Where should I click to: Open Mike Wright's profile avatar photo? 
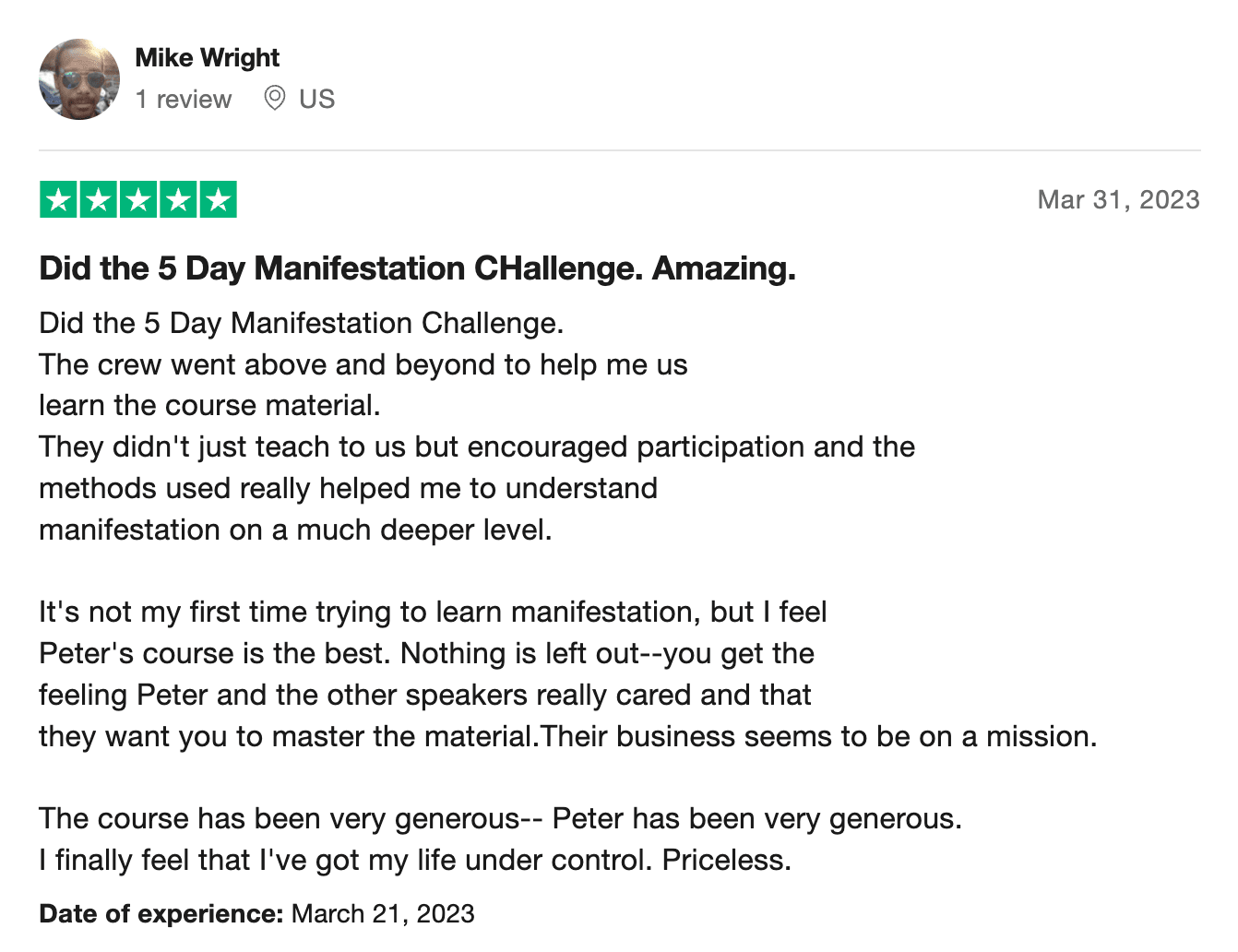coord(79,79)
